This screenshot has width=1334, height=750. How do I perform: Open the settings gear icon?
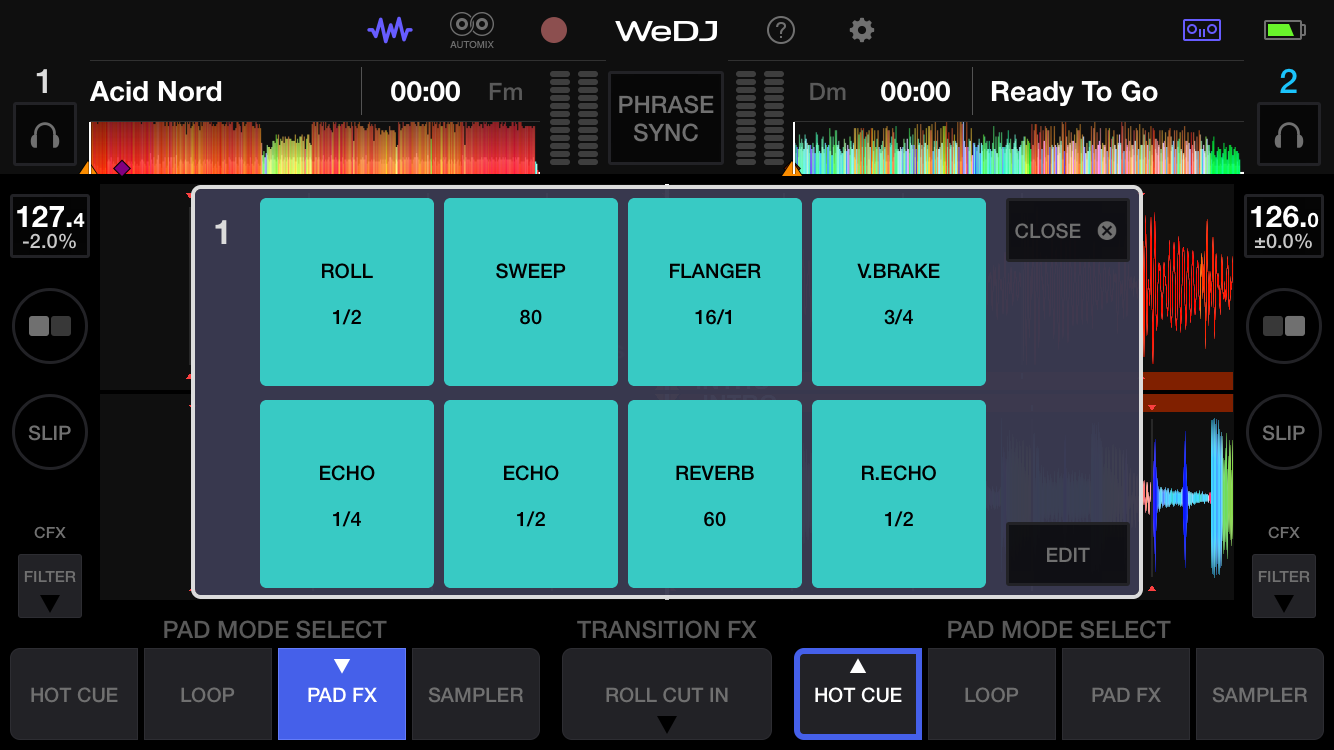[861, 30]
